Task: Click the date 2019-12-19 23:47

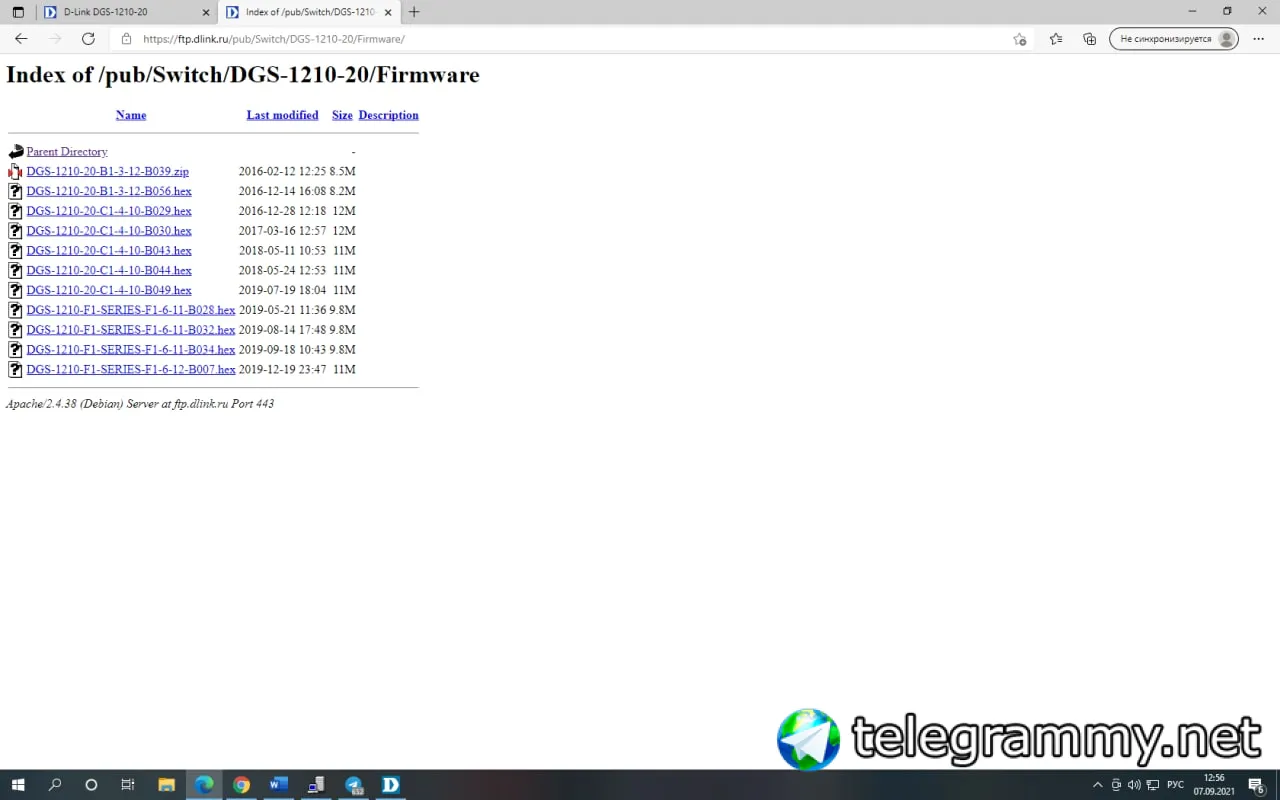Action: coord(282,369)
